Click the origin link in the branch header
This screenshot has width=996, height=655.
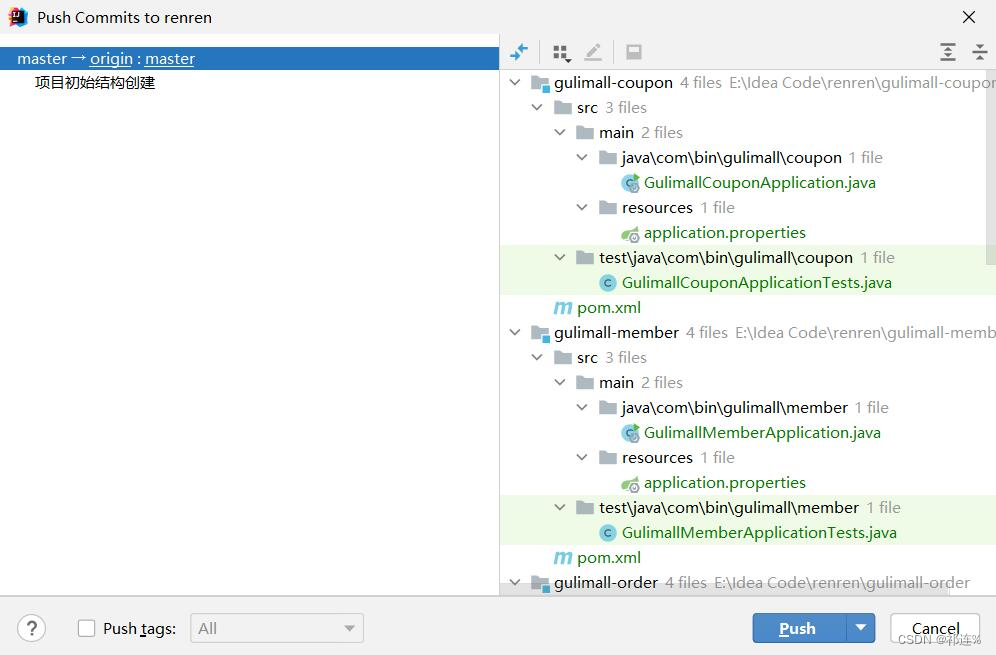tap(111, 58)
